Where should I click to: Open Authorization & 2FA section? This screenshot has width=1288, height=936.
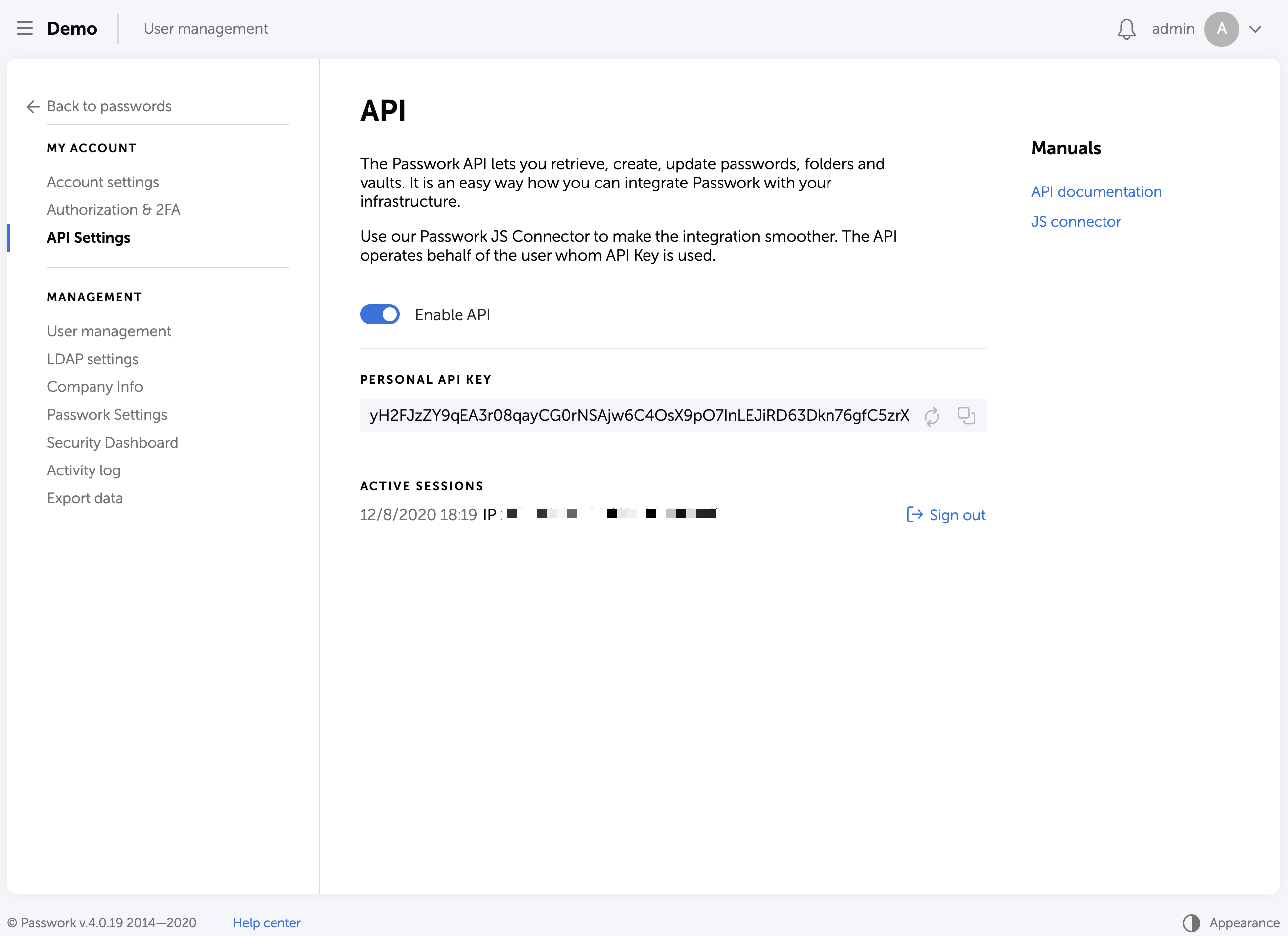[113, 209]
